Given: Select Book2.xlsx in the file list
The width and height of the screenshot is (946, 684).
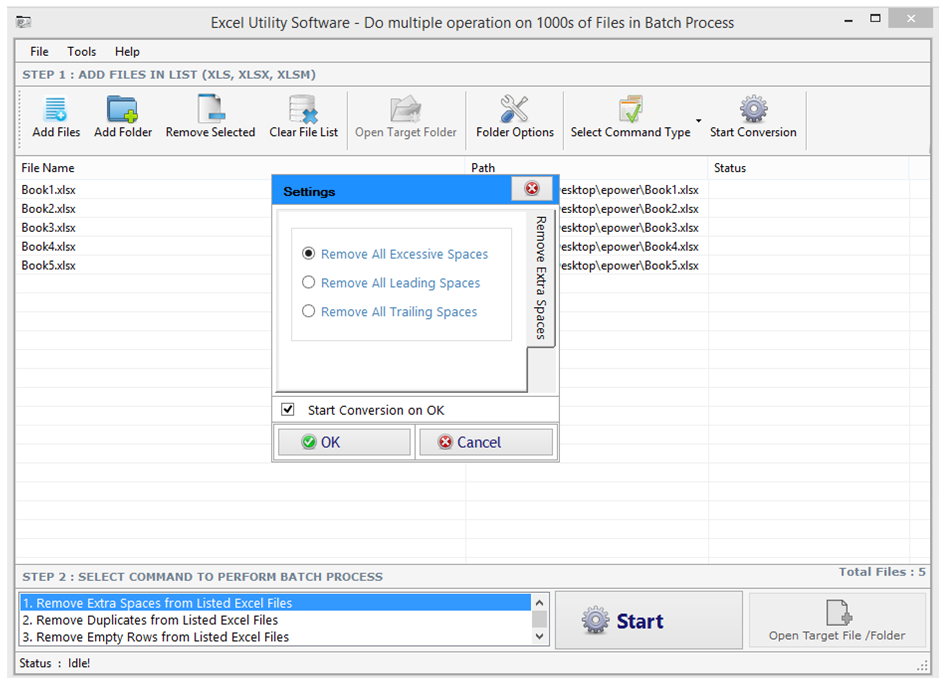Looking at the screenshot, I should pos(48,209).
